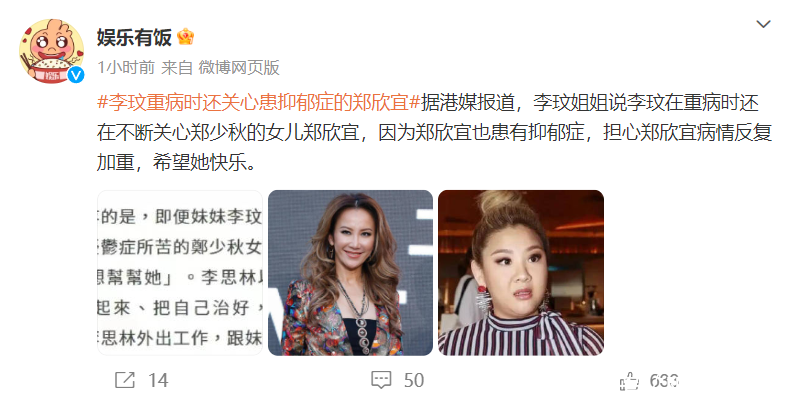Click the comment count 50
791x403 pixels.
[x=414, y=380]
